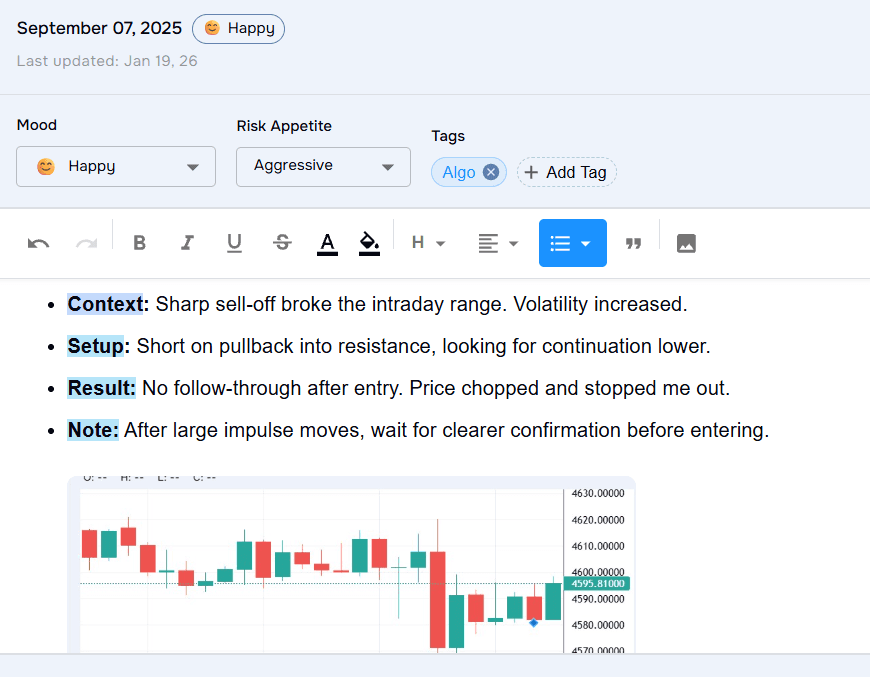The width and height of the screenshot is (870, 677).
Task: Insert a blockquote
Action: tap(633, 243)
